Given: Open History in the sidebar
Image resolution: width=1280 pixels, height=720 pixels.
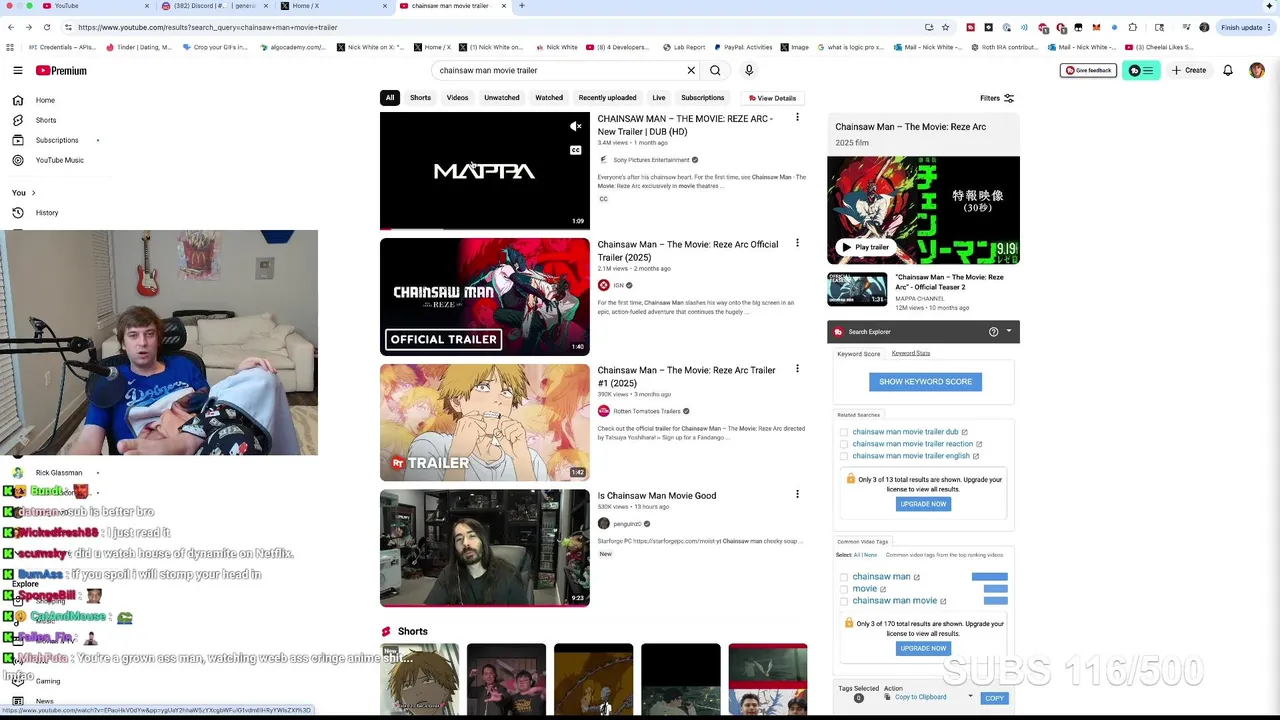Looking at the screenshot, I should tap(46, 212).
